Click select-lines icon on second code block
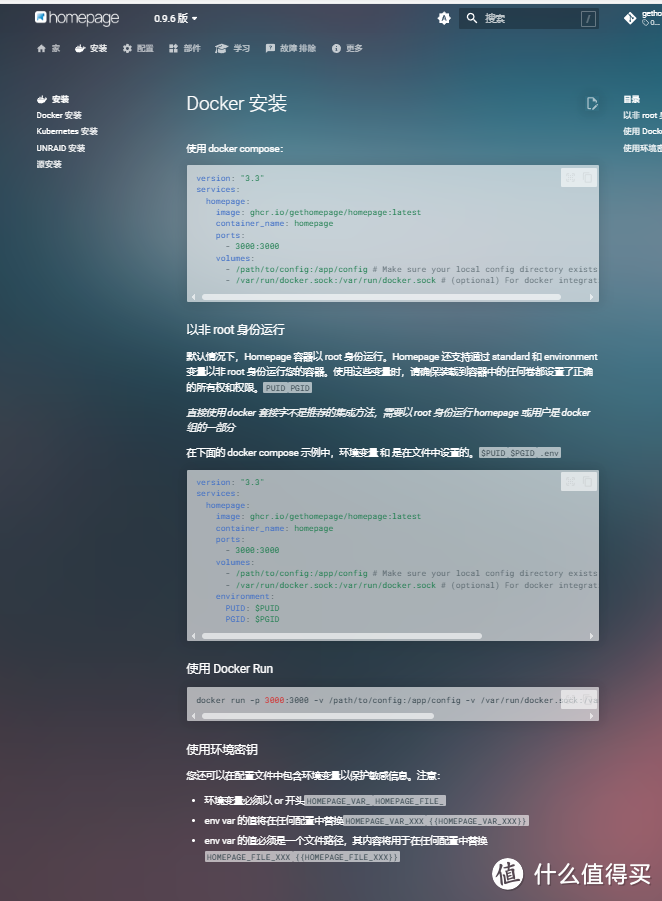662x901 pixels. [570, 482]
